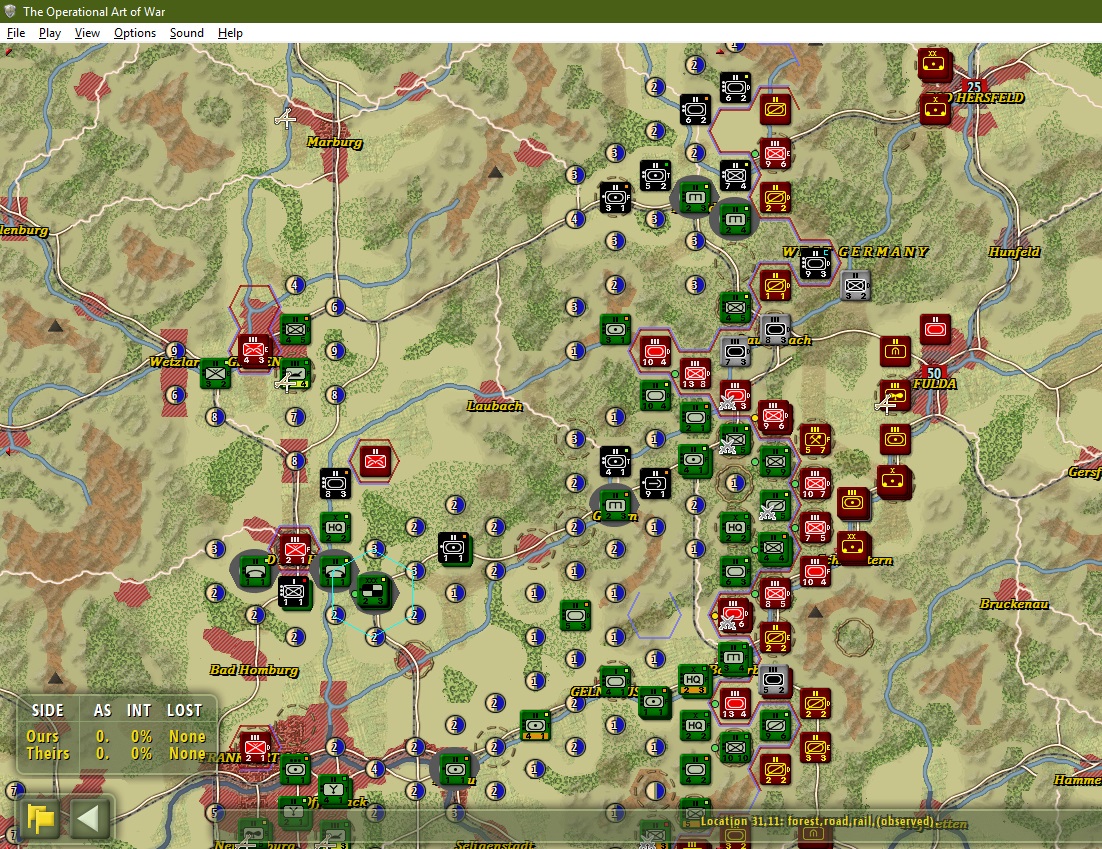Select black unit 9-3 near West Germany label
1102x849 pixels.
(x=815, y=264)
